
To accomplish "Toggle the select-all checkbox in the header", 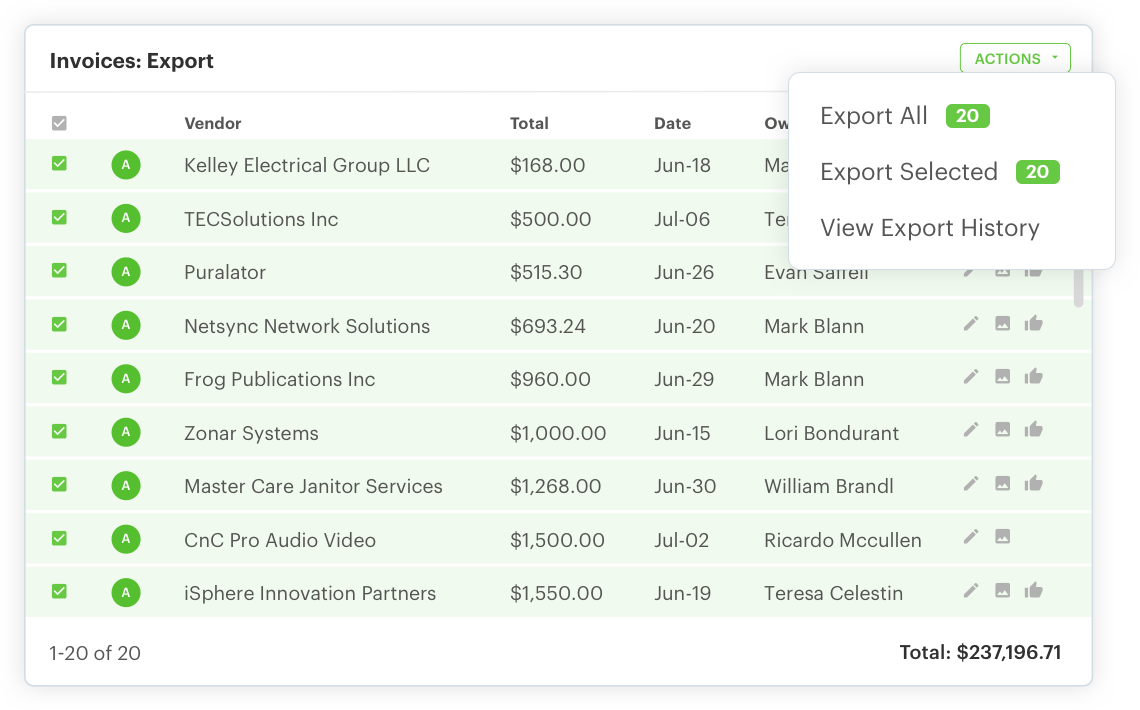I will 59,123.
